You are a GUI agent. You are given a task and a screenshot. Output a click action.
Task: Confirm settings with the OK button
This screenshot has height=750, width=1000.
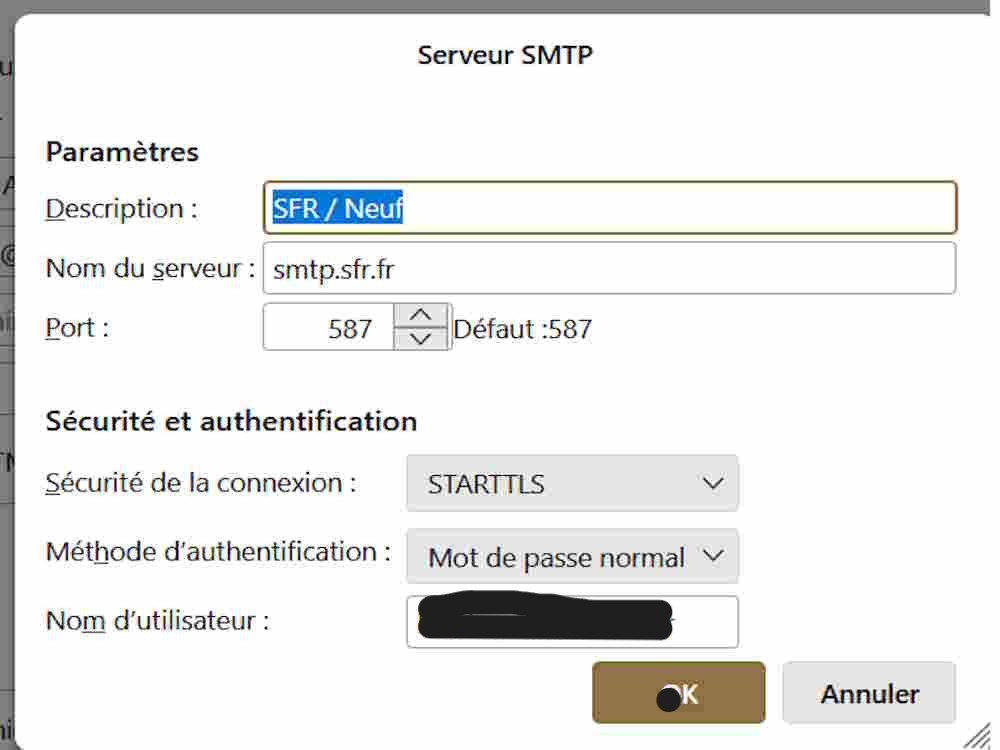(678, 693)
